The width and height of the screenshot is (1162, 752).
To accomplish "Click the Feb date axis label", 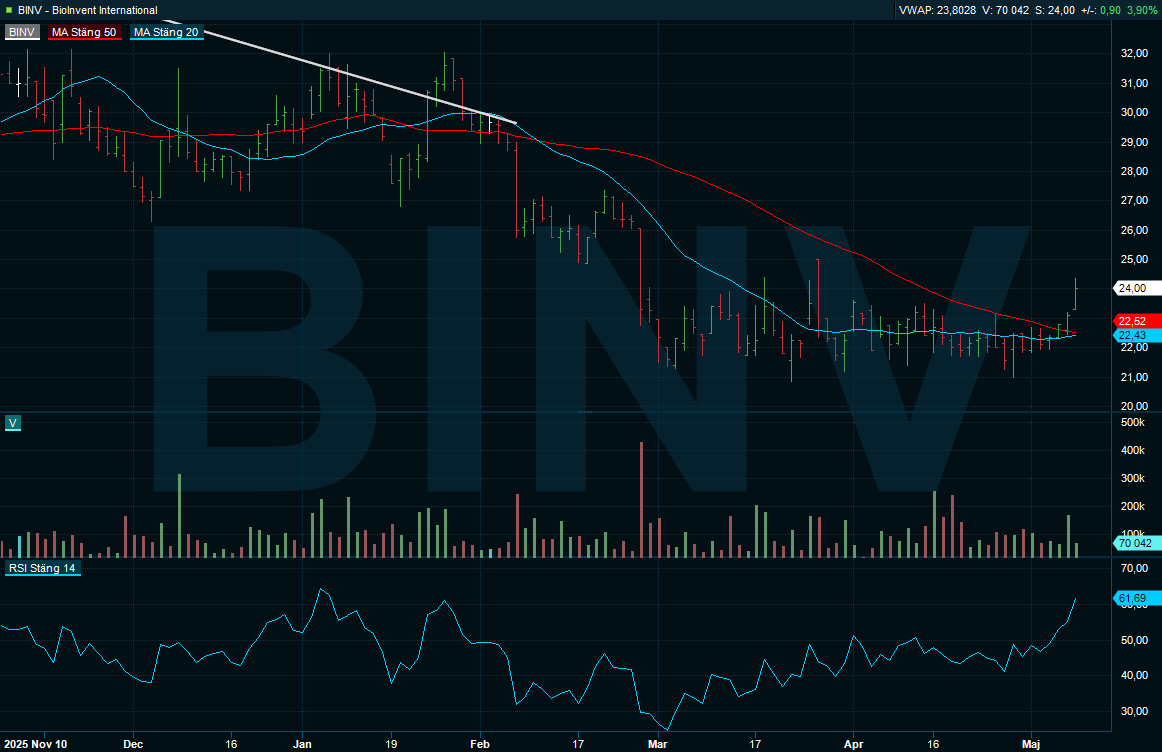I will [x=480, y=744].
